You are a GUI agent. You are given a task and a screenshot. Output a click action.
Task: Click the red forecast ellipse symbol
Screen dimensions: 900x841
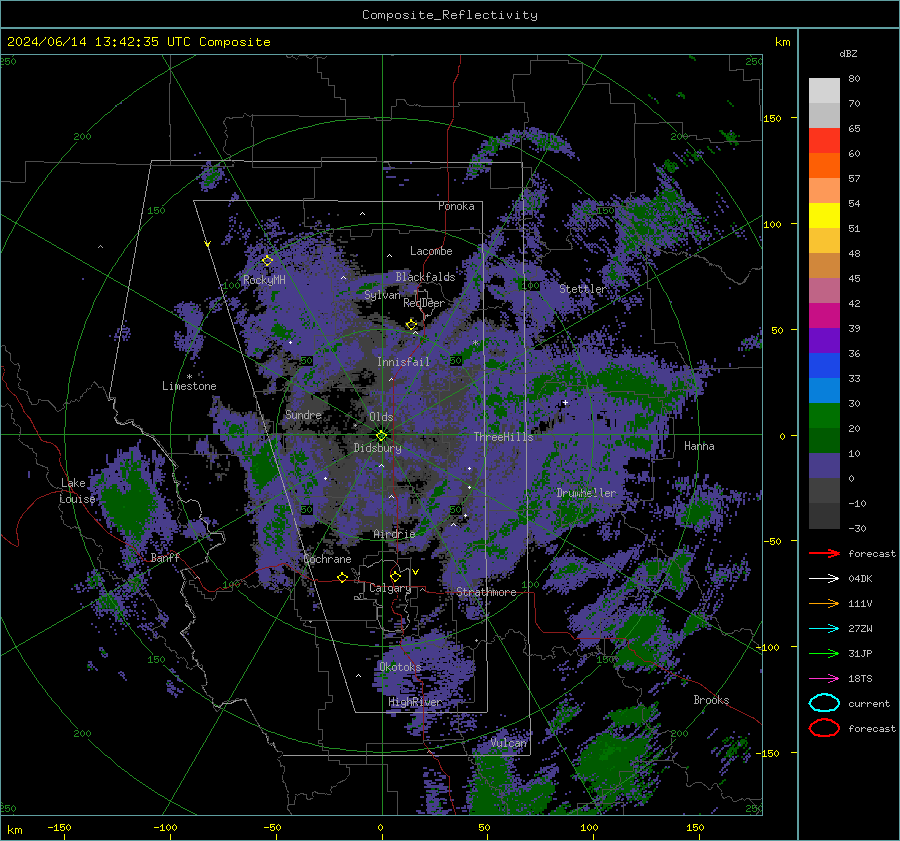[824, 728]
